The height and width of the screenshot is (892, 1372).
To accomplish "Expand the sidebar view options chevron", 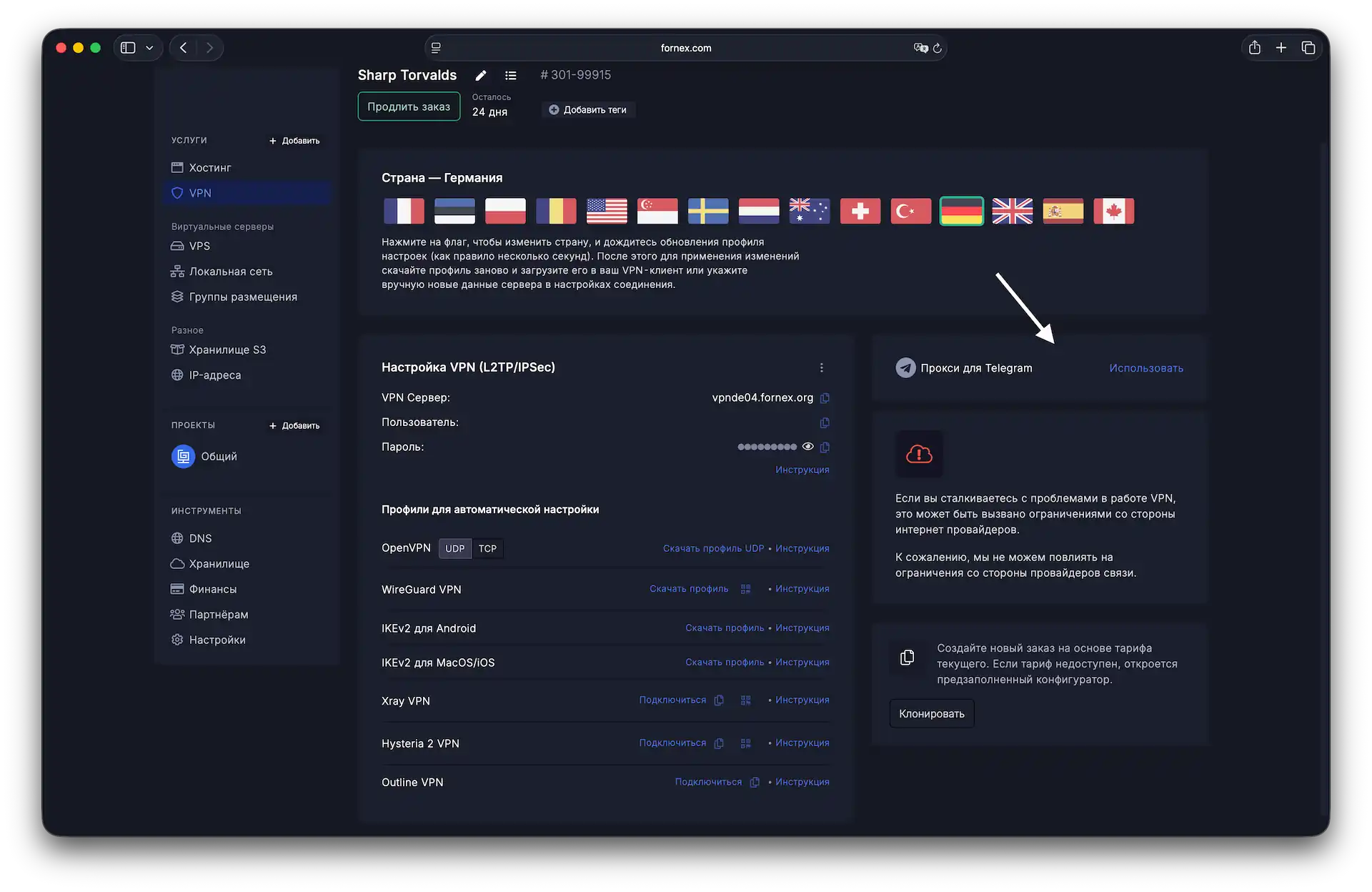I will (x=149, y=47).
